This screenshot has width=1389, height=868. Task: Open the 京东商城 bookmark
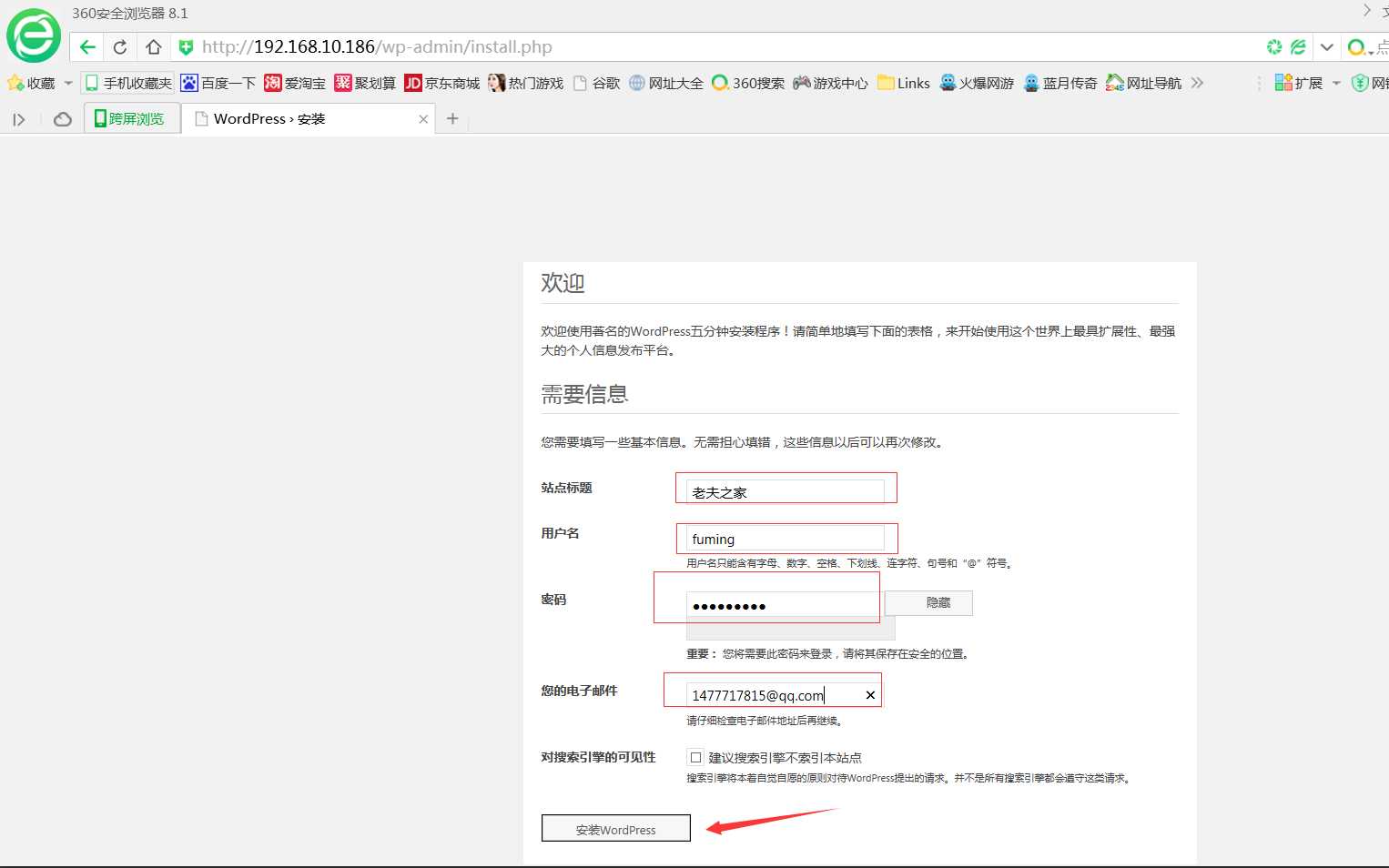pyautogui.click(x=442, y=83)
